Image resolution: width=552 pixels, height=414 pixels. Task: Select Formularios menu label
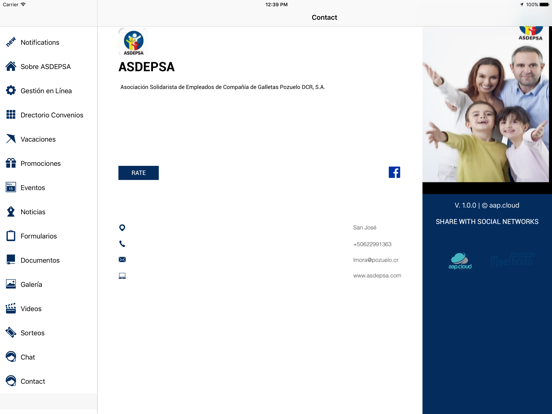[39, 236]
